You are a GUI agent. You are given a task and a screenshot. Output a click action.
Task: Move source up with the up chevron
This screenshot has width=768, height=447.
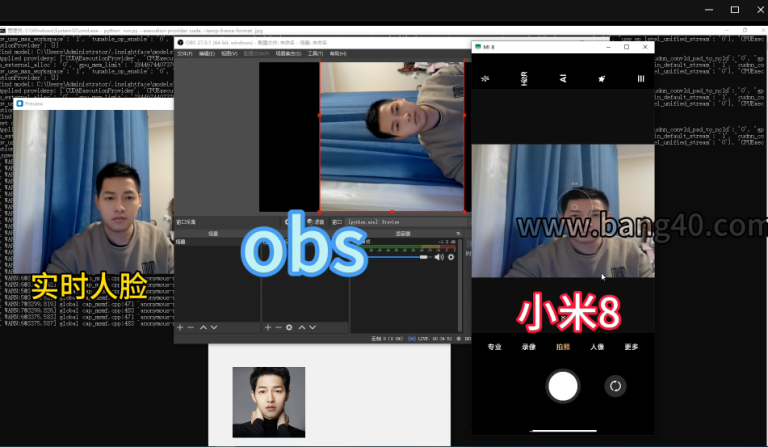[x=301, y=327]
